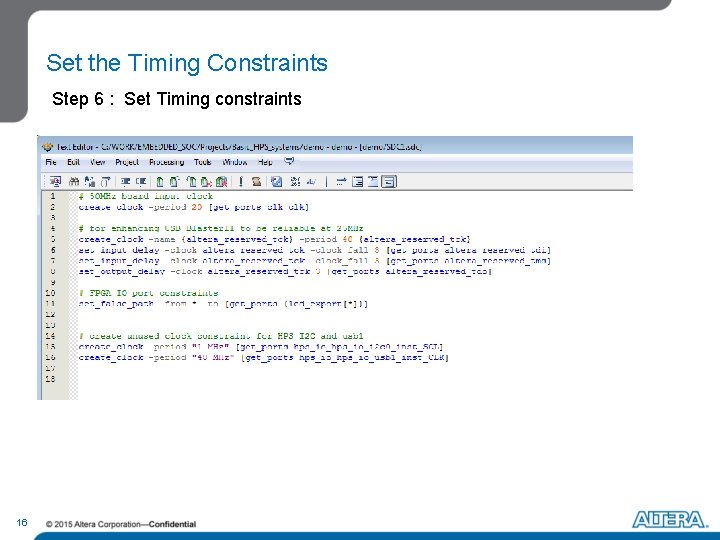Click the USB BlasterII 25MHz comment line
The height and width of the screenshot is (540, 720).
[x=221, y=228]
